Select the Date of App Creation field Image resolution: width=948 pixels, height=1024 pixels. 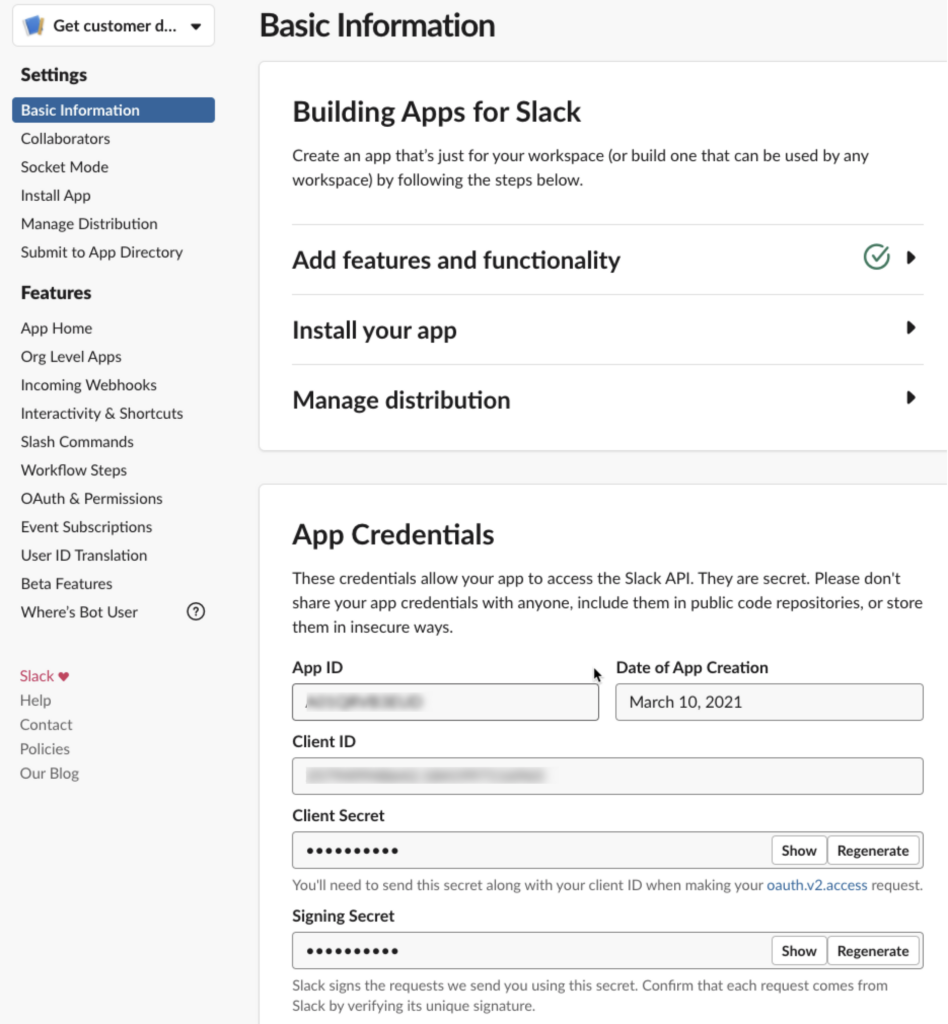[x=768, y=702]
